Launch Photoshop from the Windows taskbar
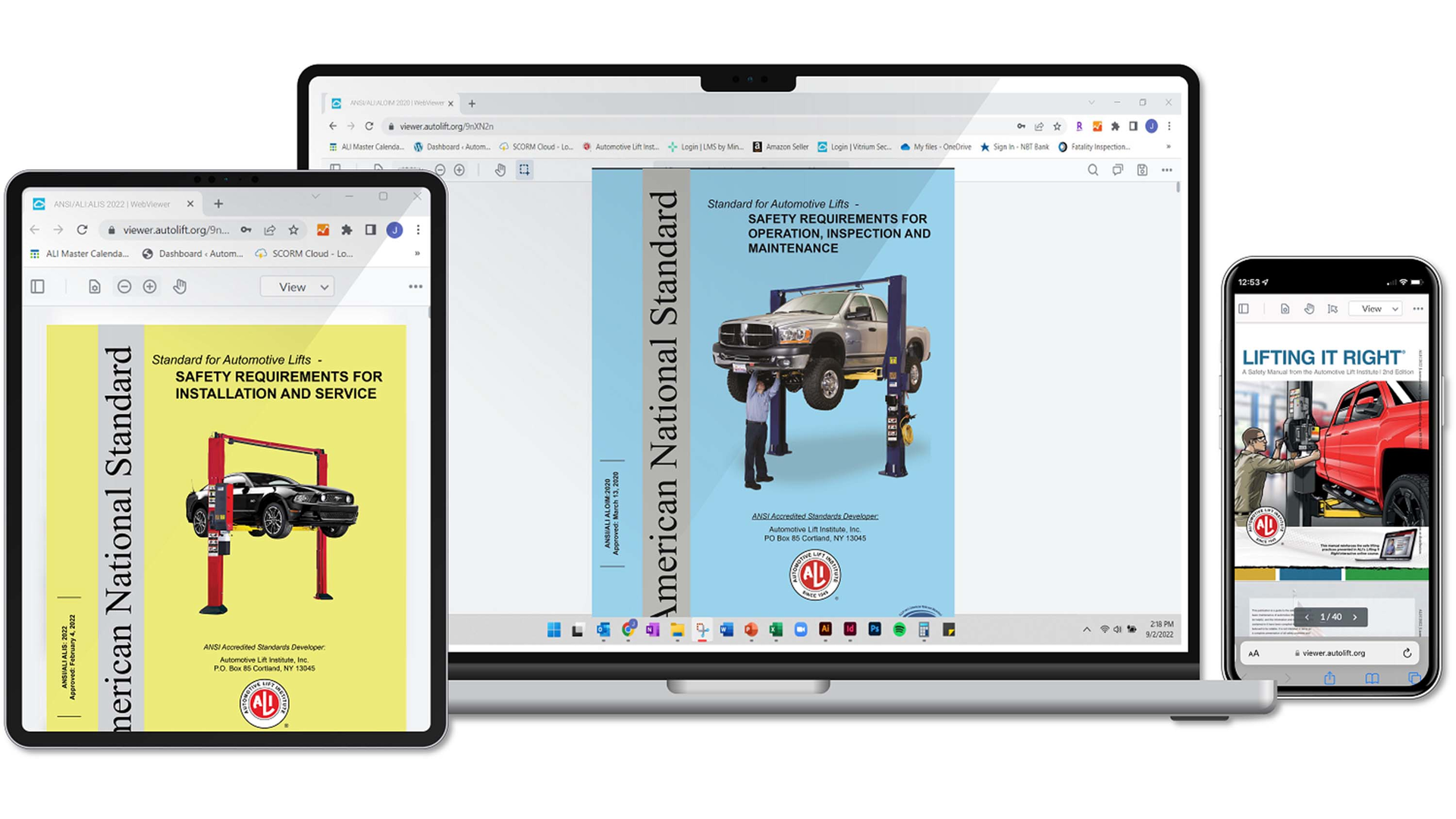Image resolution: width=1456 pixels, height=819 pixels. click(875, 629)
